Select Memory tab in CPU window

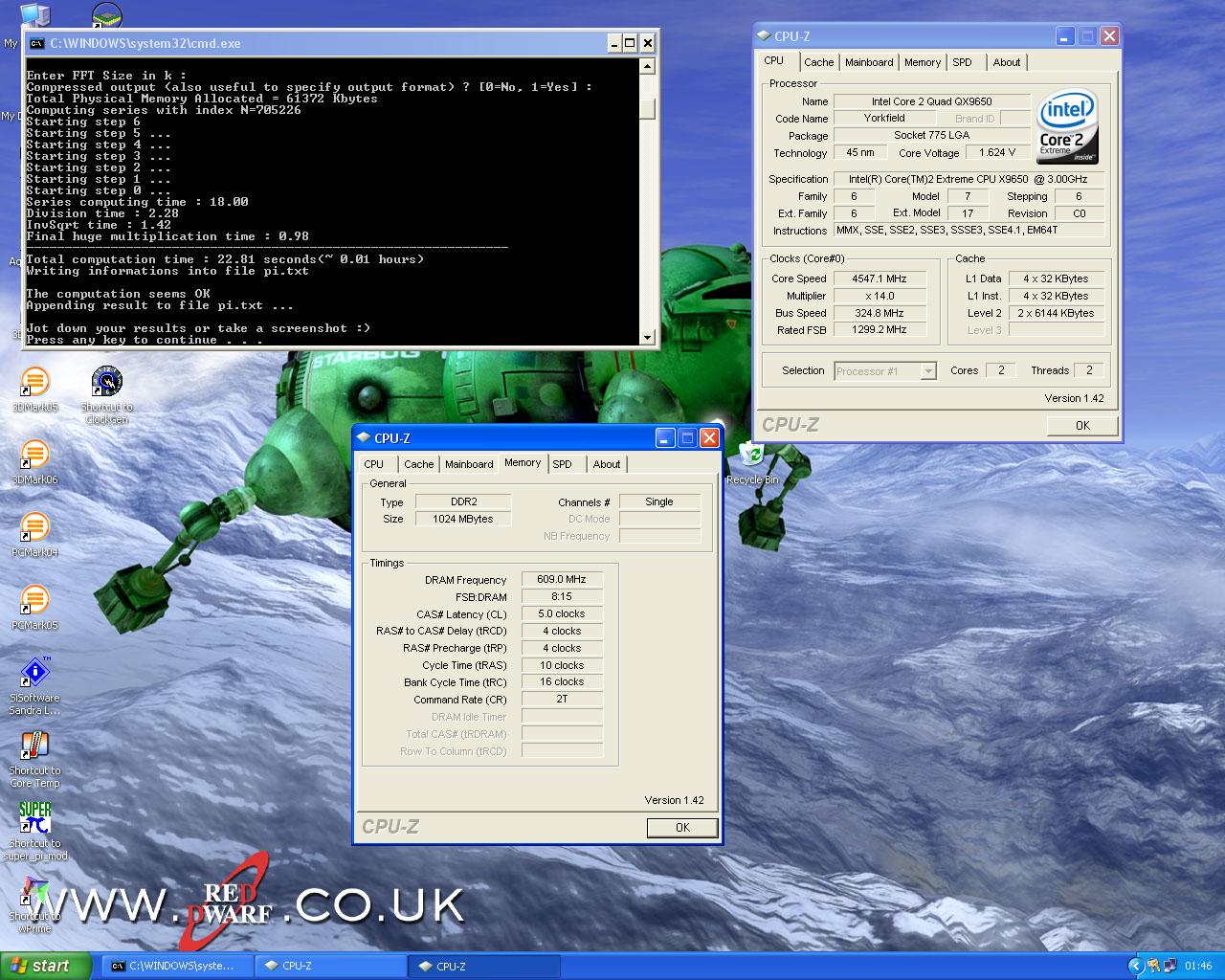923,62
